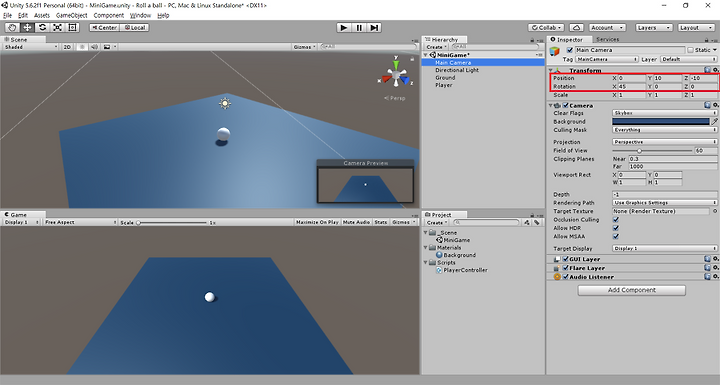The width and height of the screenshot is (720, 385).
Task: Open the Collab button
Action: click(x=546, y=28)
